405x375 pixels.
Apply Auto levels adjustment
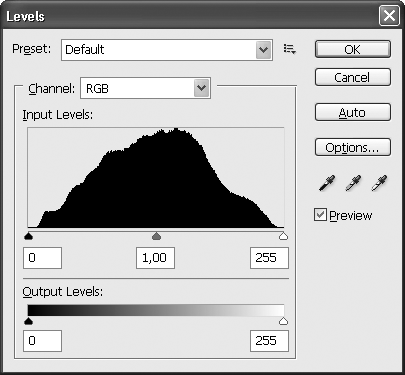click(353, 112)
